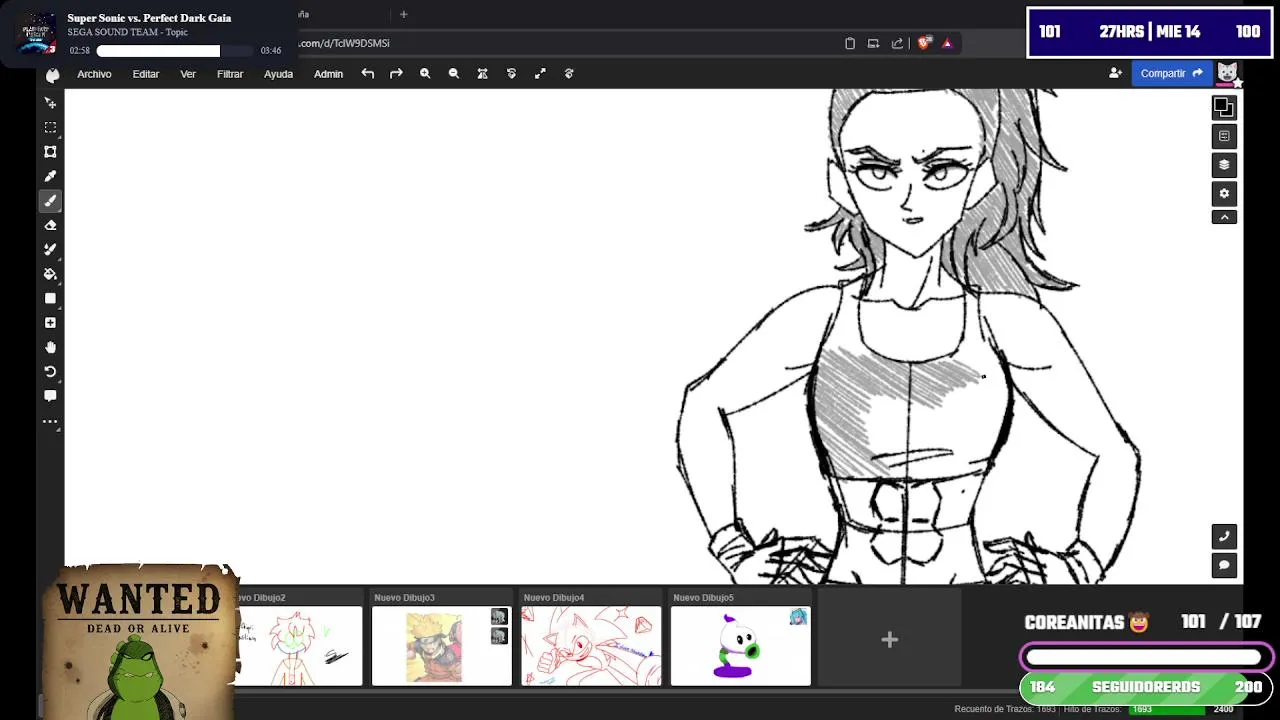Image resolution: width=1280 pixels, height=720 pixels.
Task: Select the Brush tool
Action: (x=50, y=201)
